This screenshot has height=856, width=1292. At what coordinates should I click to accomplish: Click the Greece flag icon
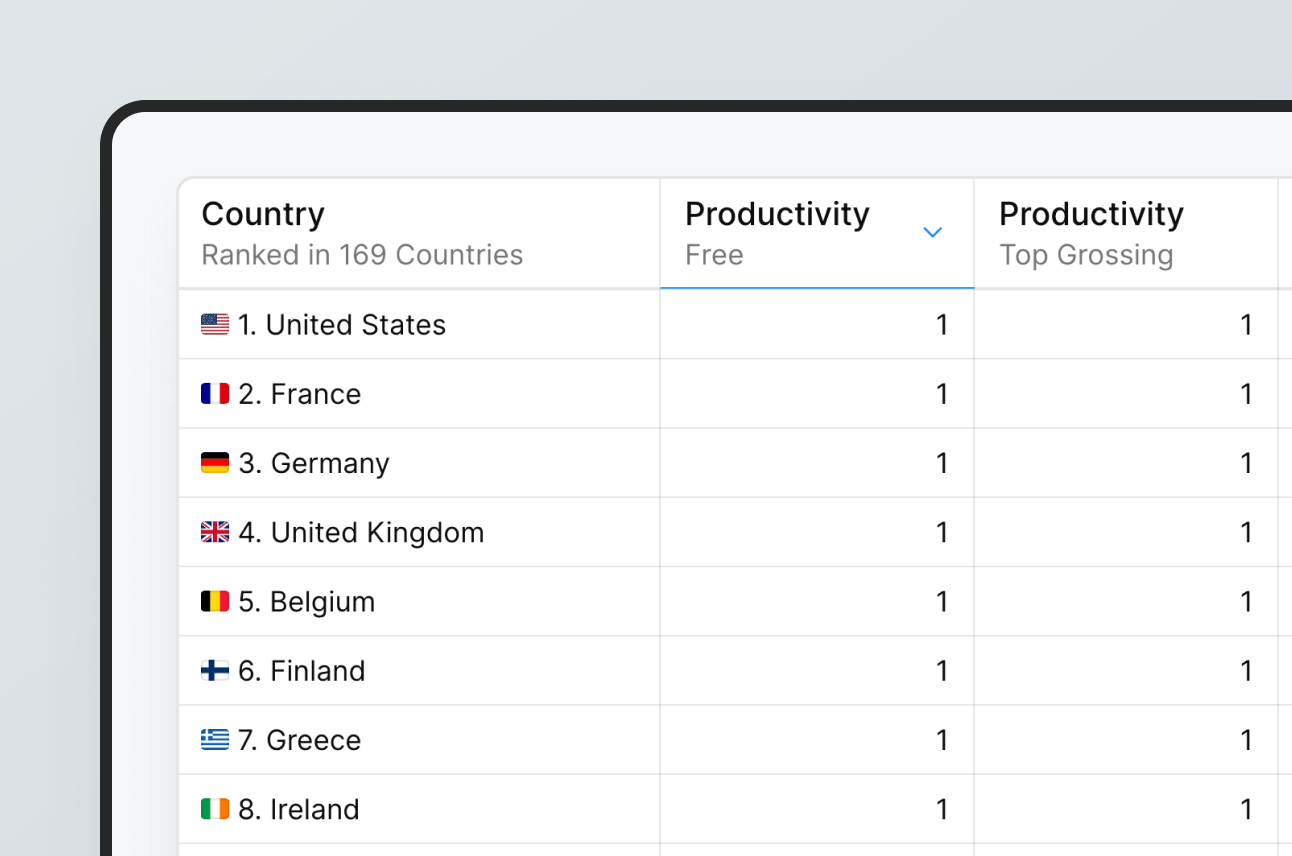click(215, 739)
